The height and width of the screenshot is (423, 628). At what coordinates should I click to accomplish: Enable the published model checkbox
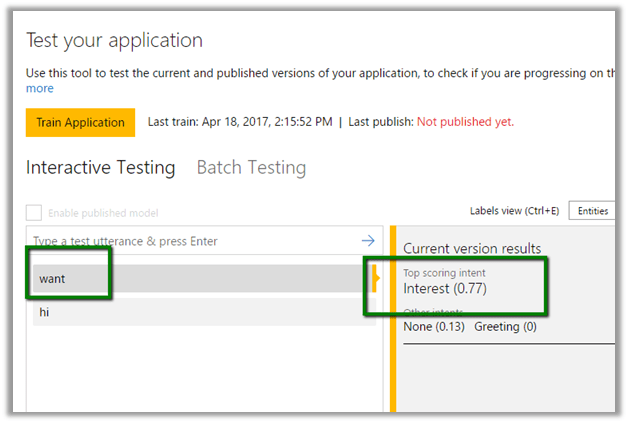point(34,212)
